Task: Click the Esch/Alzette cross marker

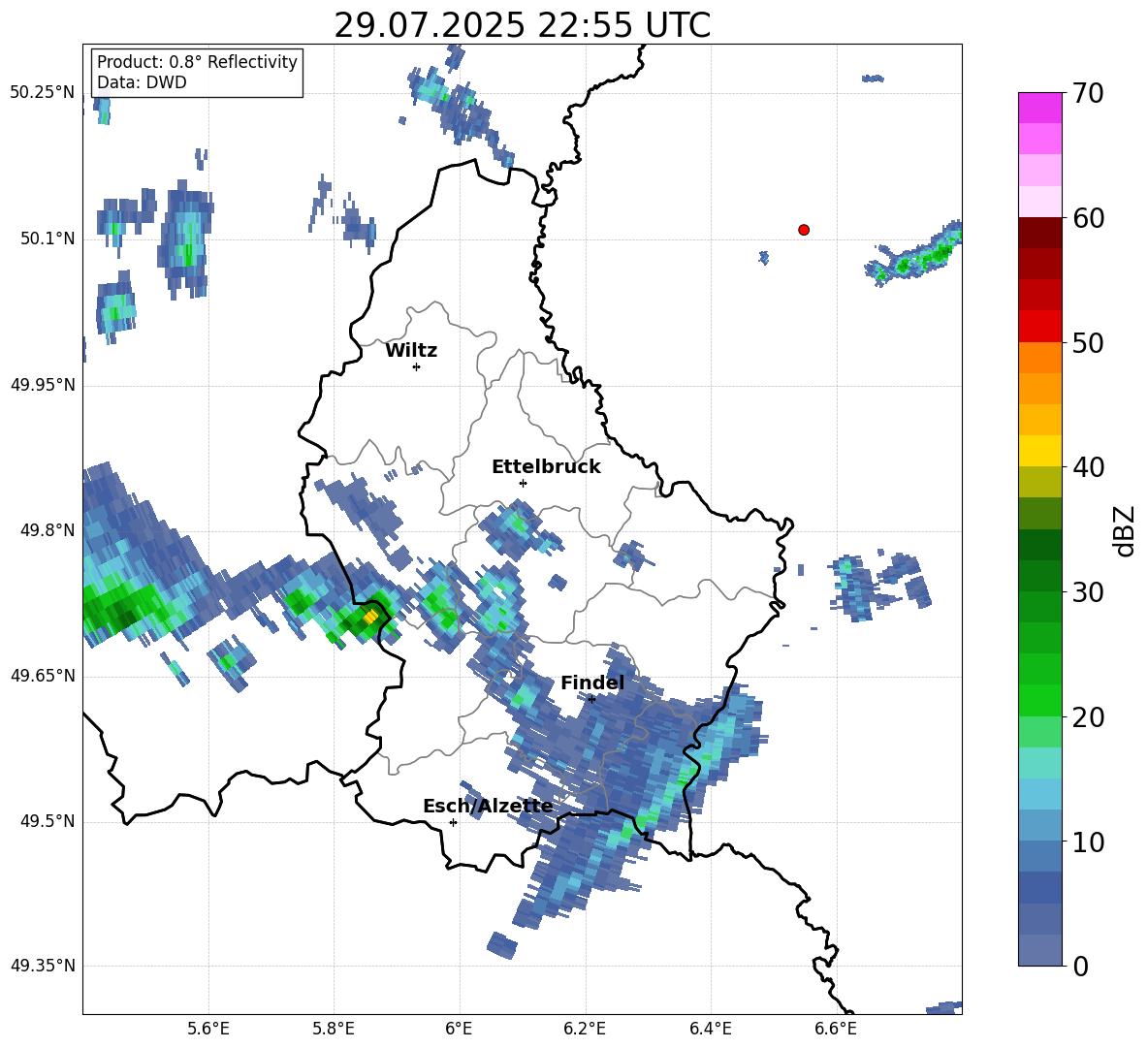Action: point(453,822)
